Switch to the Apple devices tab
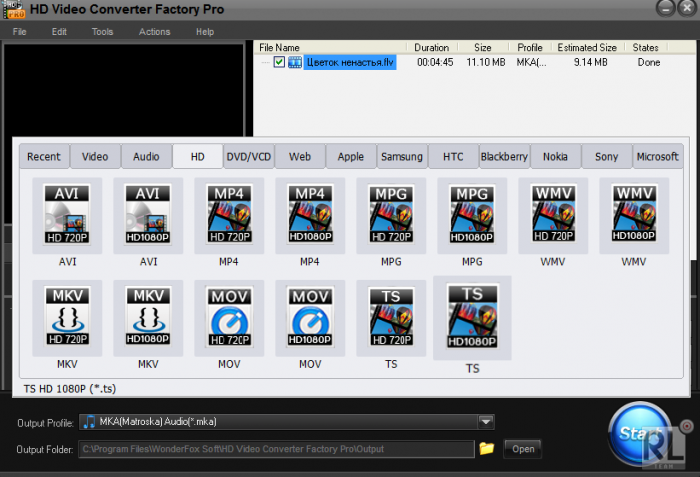 coord(351,157)
